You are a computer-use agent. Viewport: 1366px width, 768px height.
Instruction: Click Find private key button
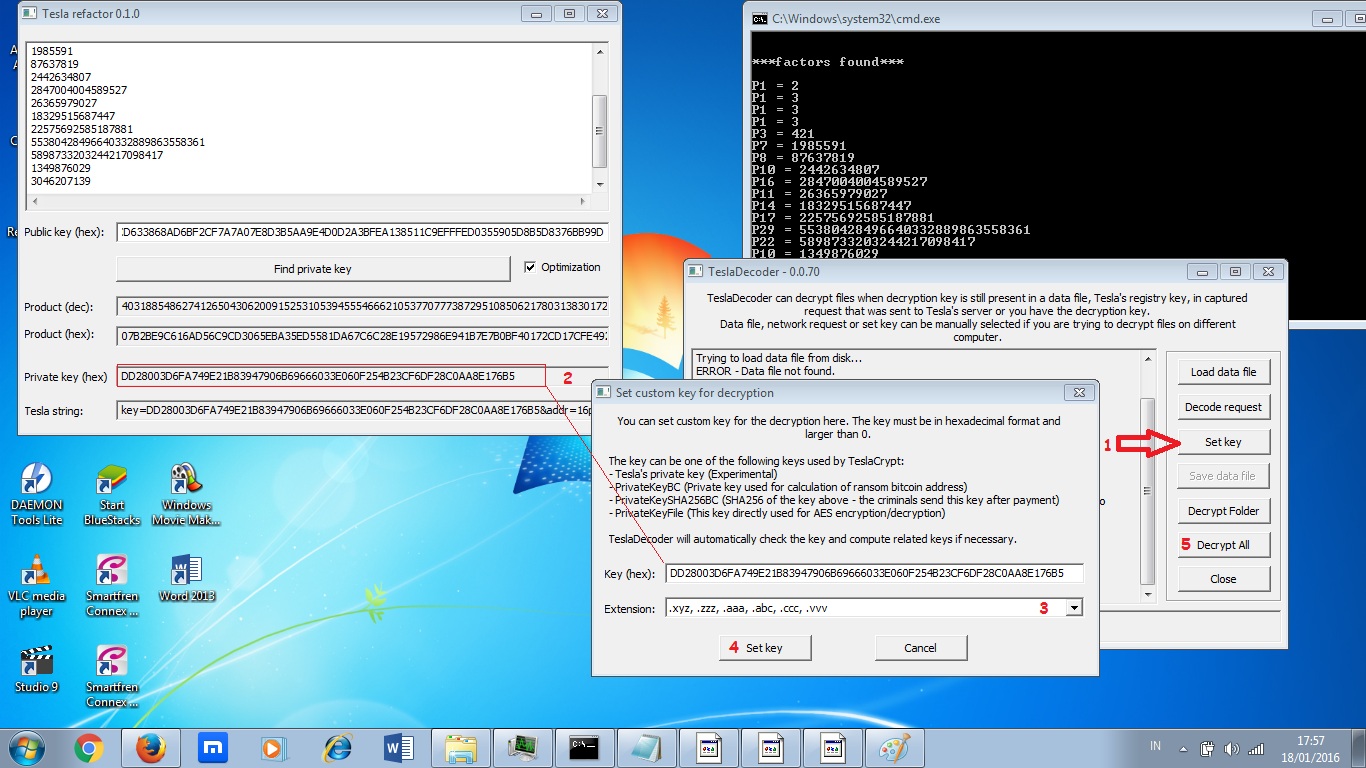[x=313, y=269]
